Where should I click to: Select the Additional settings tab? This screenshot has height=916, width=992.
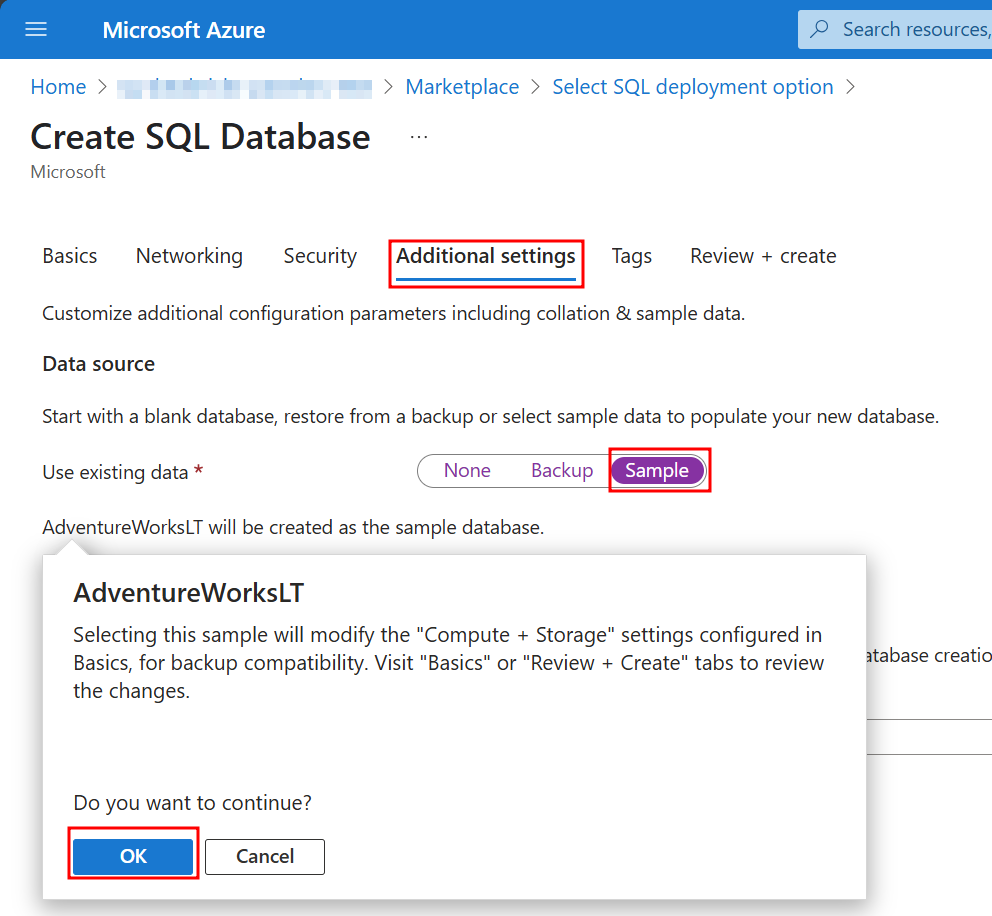click(x=486, y=256)
